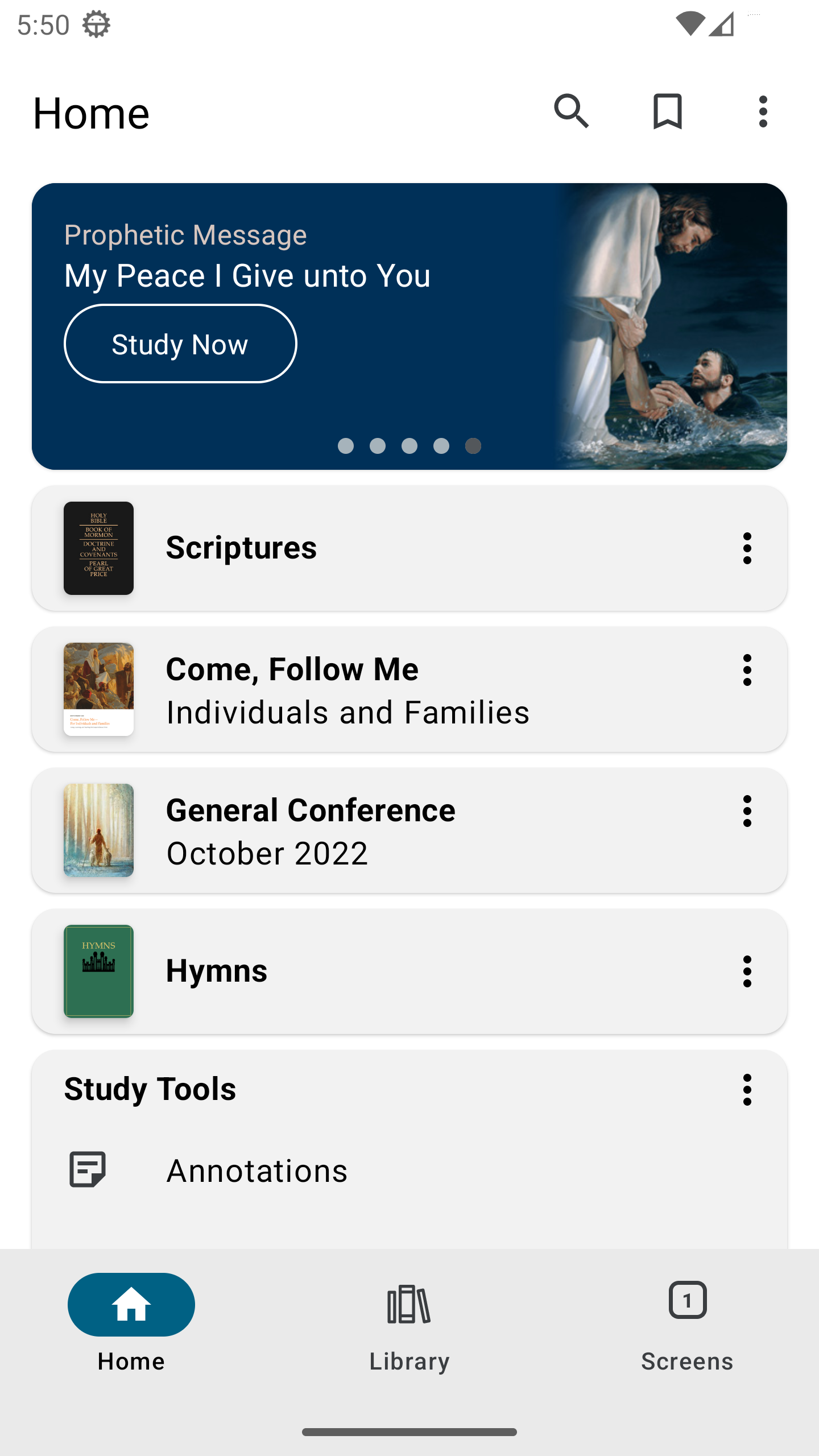
Task: Expand the Study Tools options menu
Action: pyautogui.click(x=747, y=1090)
